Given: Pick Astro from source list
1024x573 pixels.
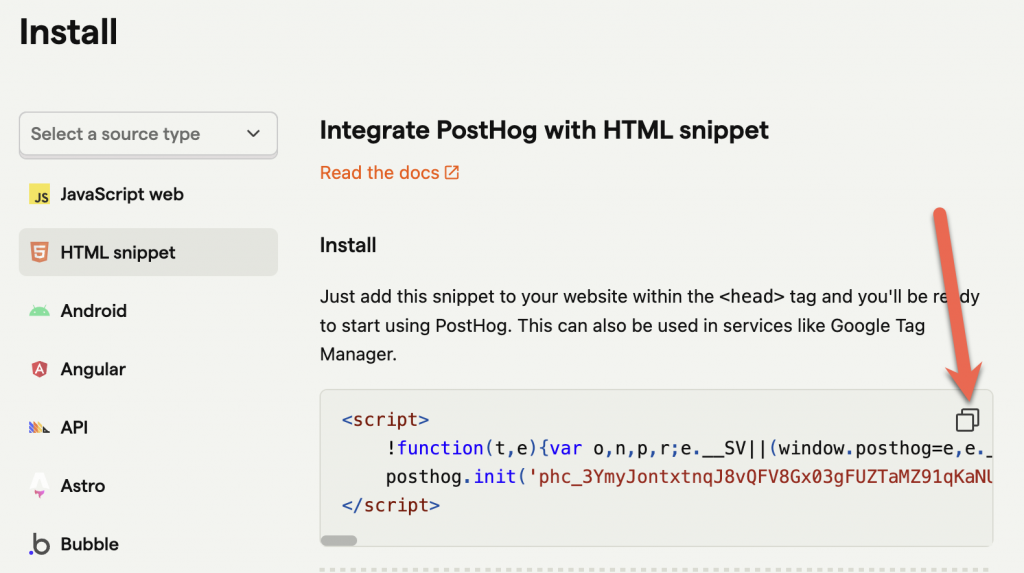Looking at the screenshot, I should pyautogui.click(x=148, y=485).
